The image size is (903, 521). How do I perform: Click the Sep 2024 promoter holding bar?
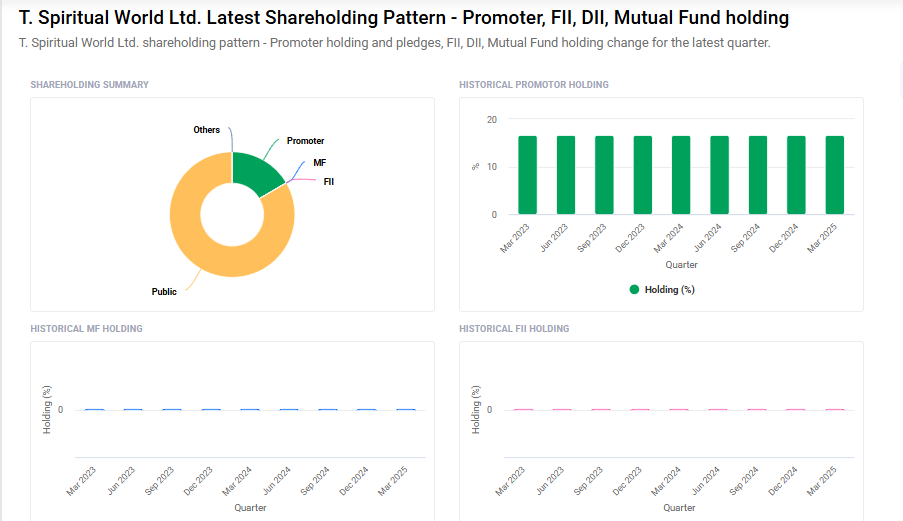(x=758, y=175)
